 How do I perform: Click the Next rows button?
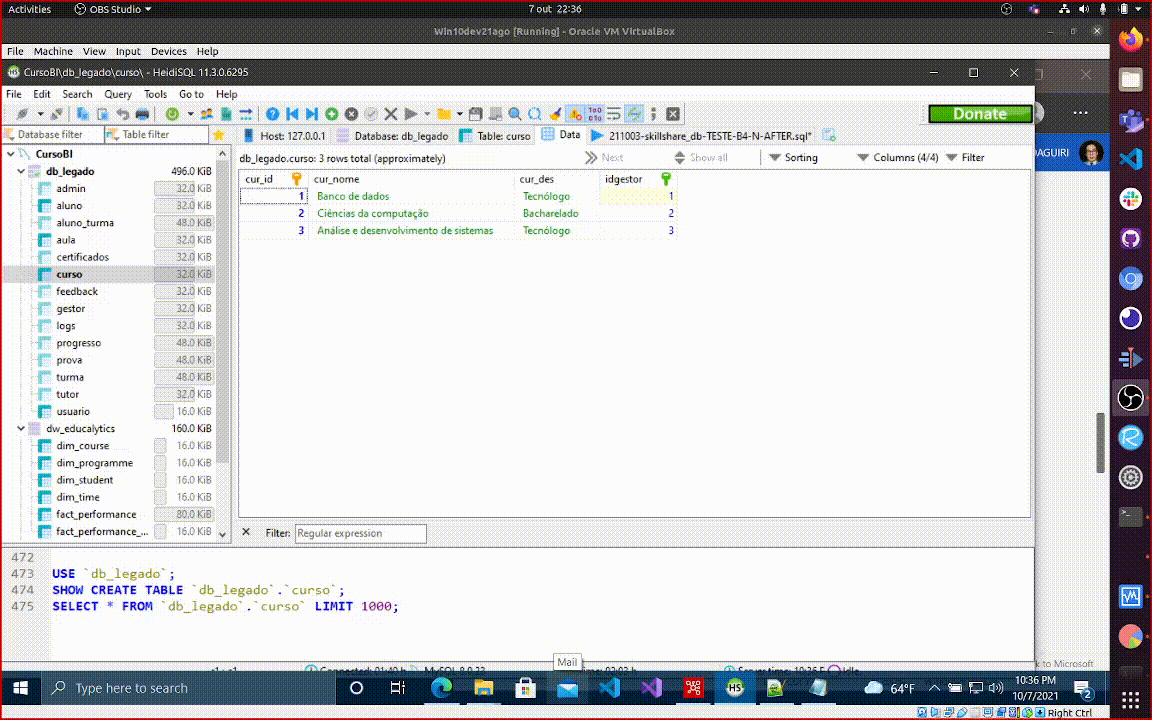(604, 157)
